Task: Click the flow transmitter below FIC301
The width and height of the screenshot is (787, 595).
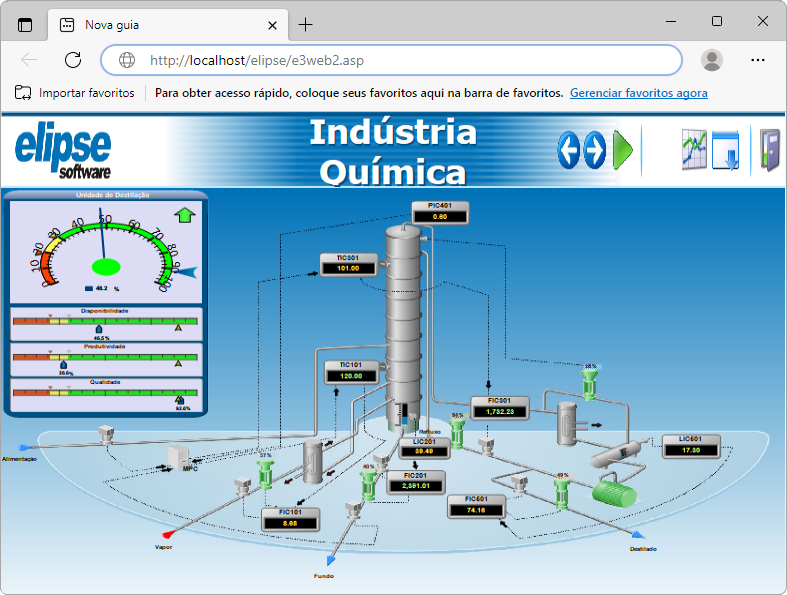Action: pyautogui.click(x=486, y=446)
